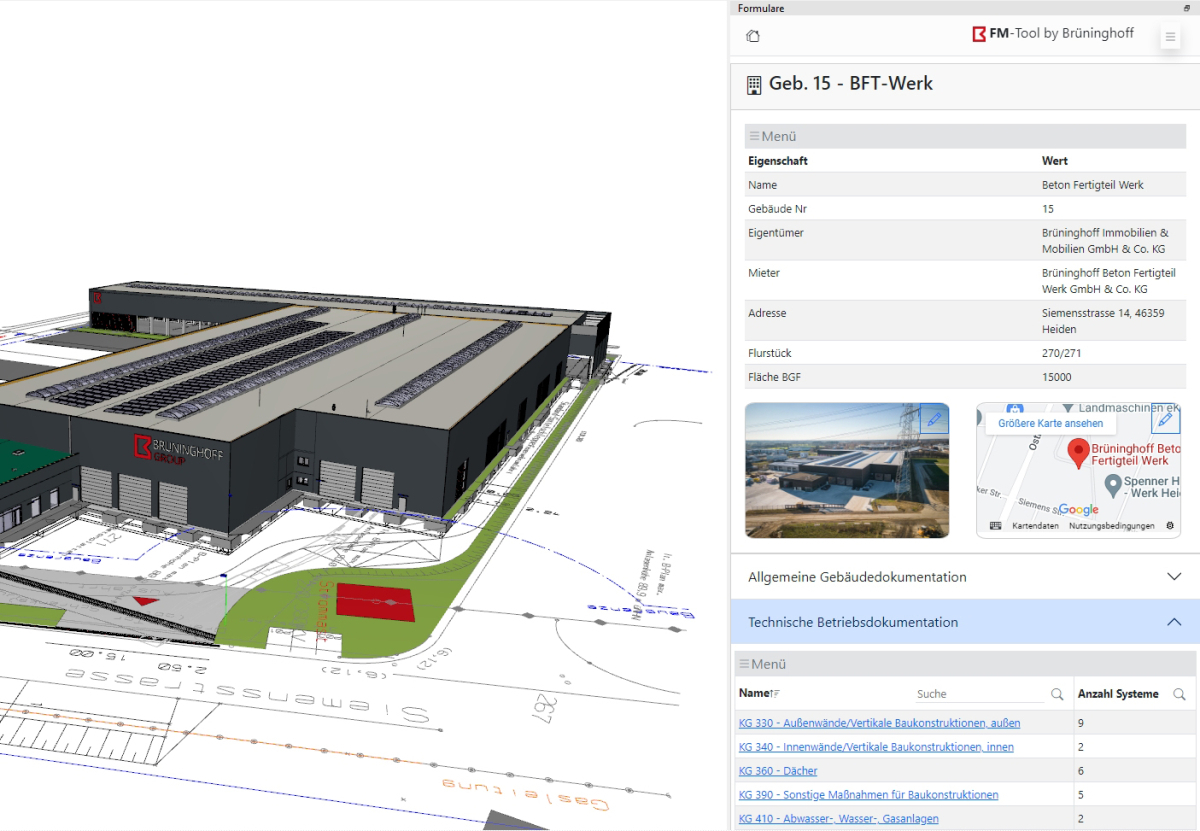Click the Eigenschaft column header

click(x=778, y=161)
